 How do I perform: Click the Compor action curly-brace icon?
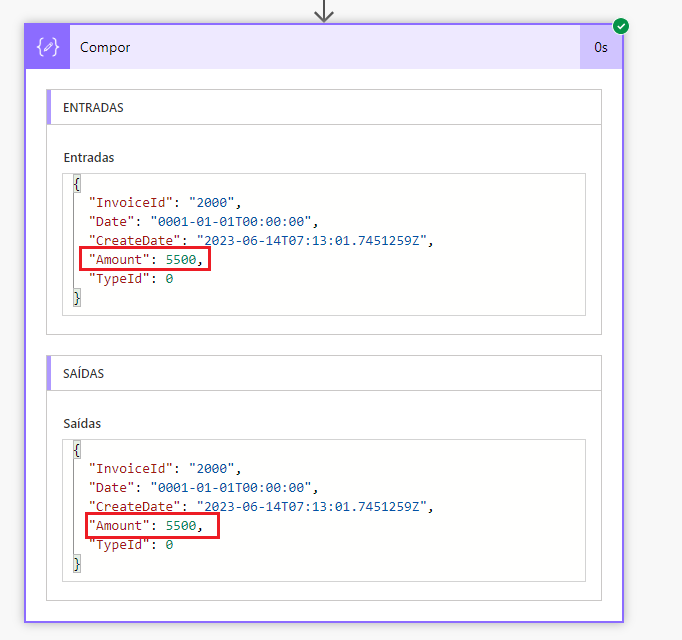(x=47, y=47)
